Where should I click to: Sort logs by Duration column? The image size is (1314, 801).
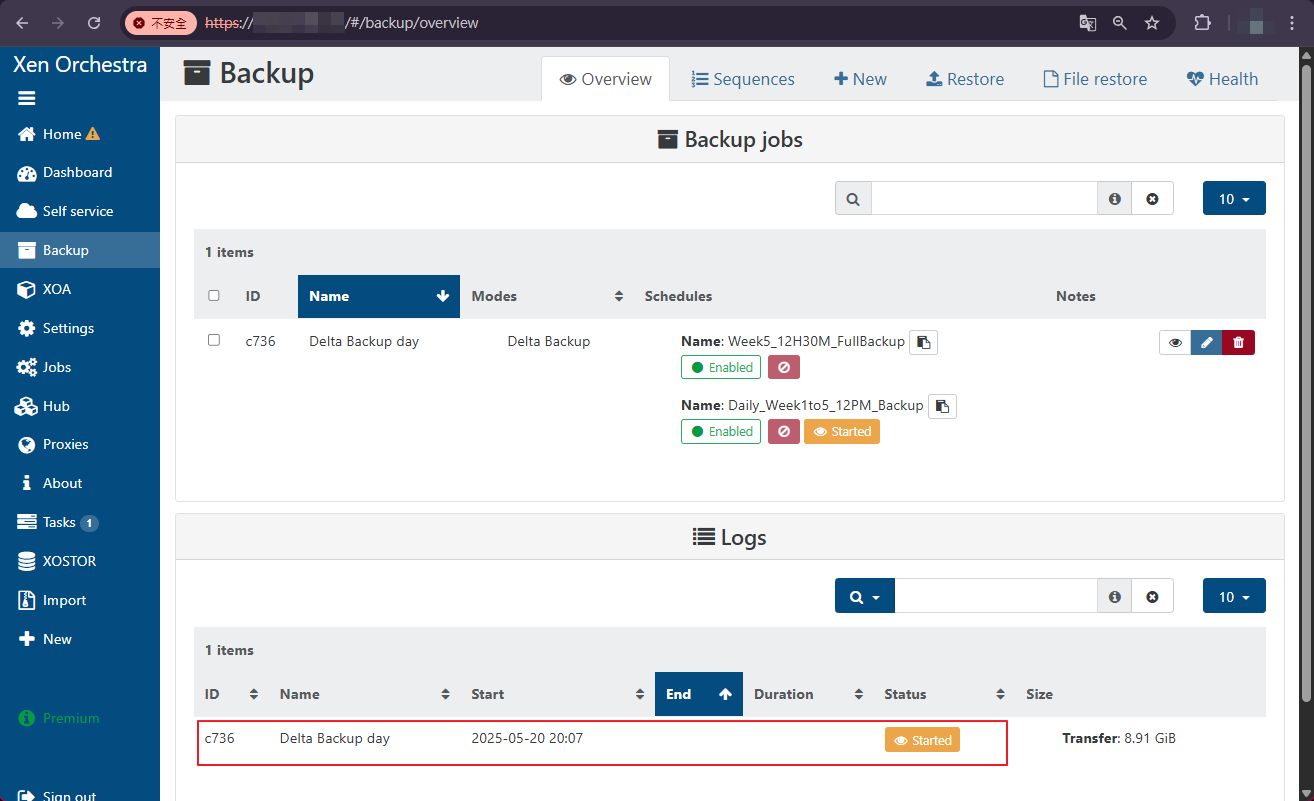[808, 694]
